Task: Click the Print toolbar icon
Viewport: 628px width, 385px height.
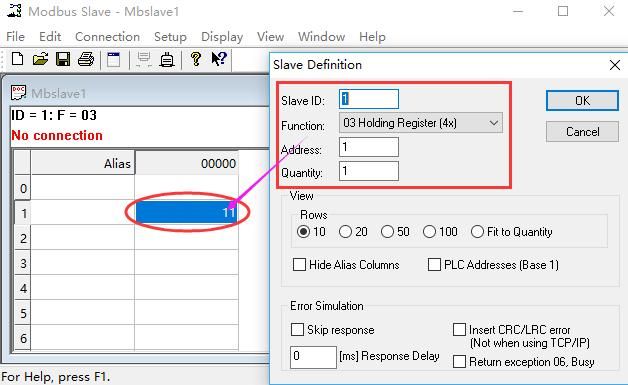Action: pyautogui.click(x=86, y=59)
